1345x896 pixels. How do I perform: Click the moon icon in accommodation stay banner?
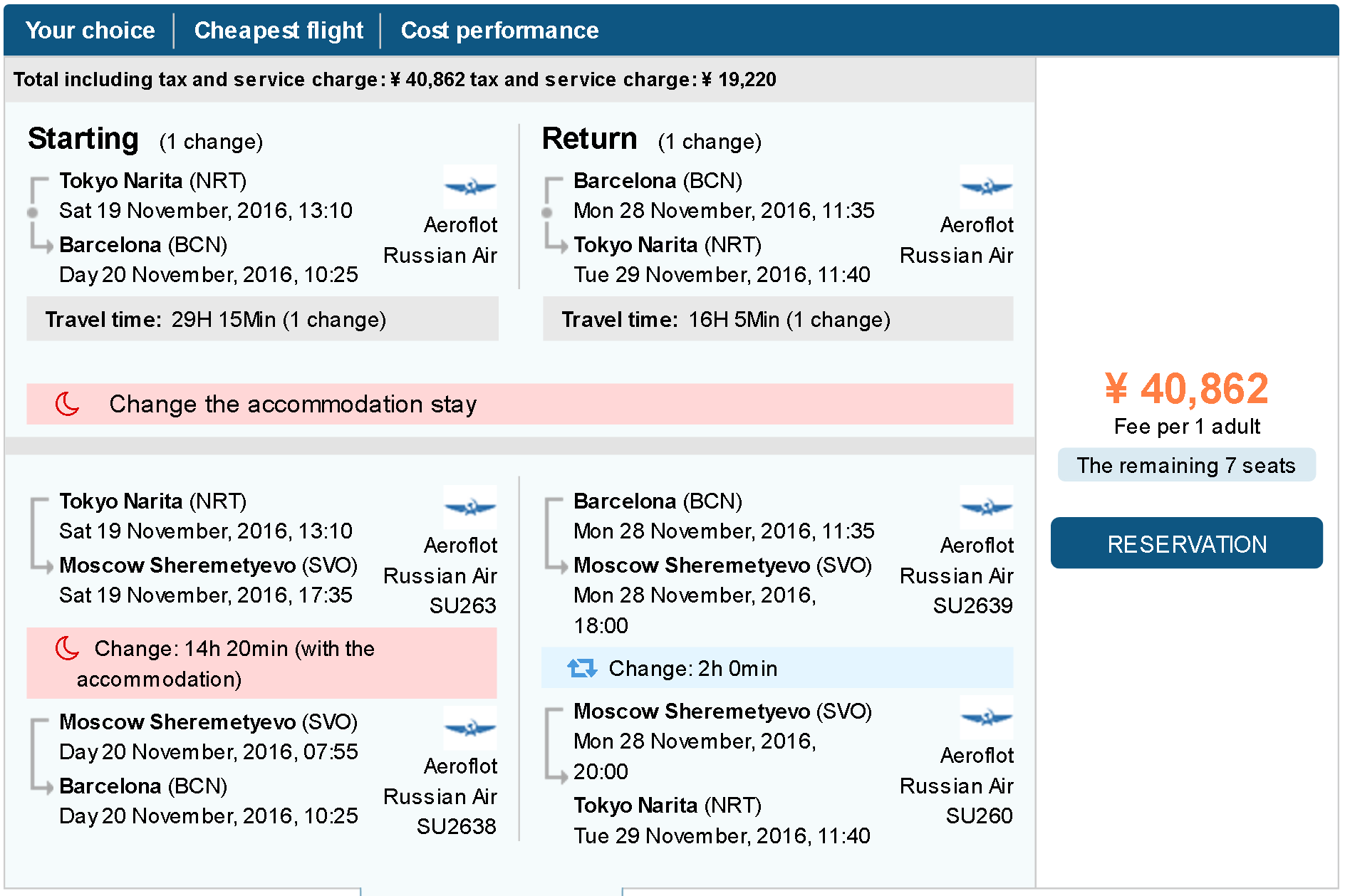[x=68, y=404]
